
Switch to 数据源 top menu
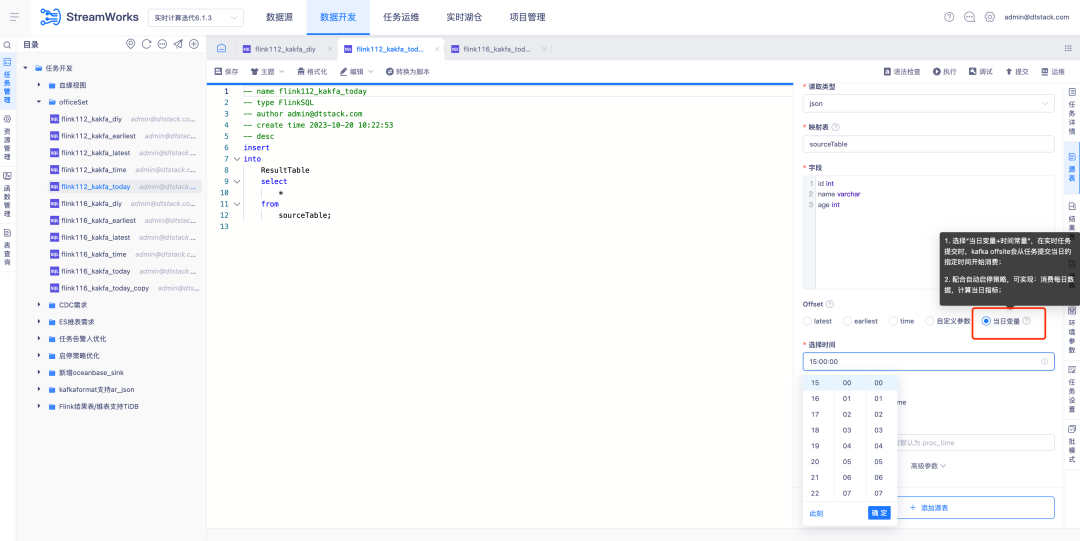tap(280, 17)
